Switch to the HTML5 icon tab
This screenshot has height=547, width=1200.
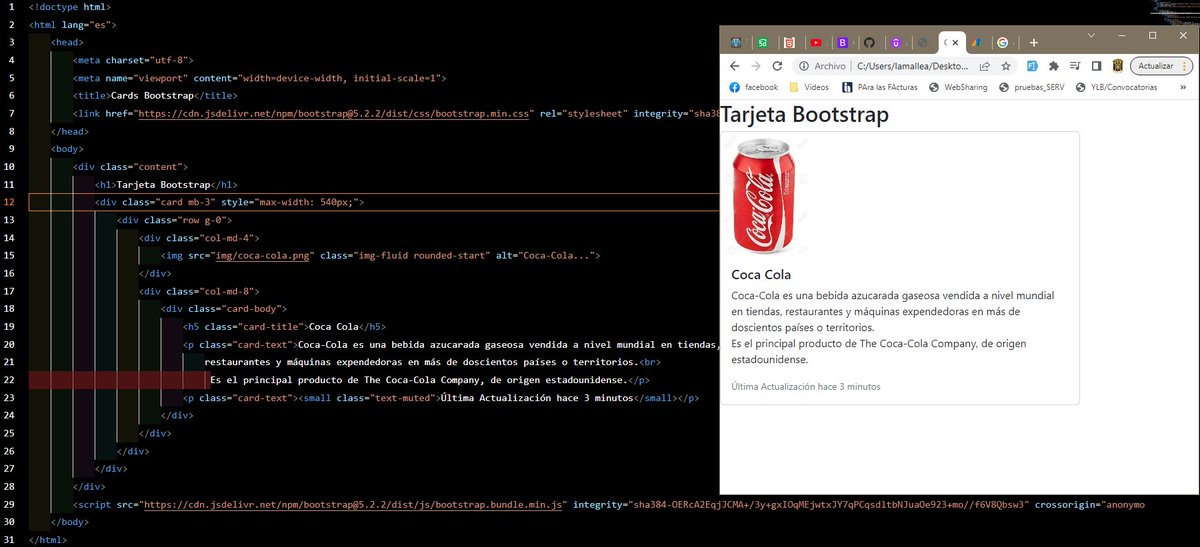coord(790,43)
